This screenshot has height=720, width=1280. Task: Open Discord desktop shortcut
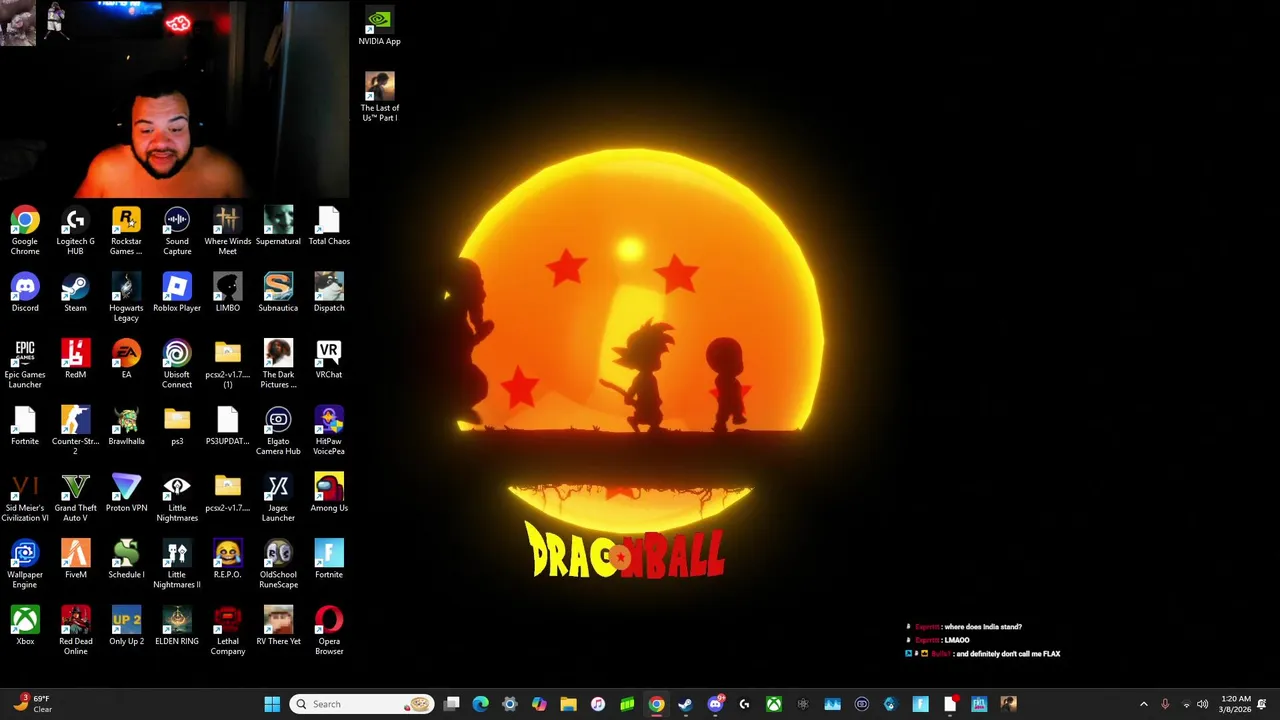point(25,293)
